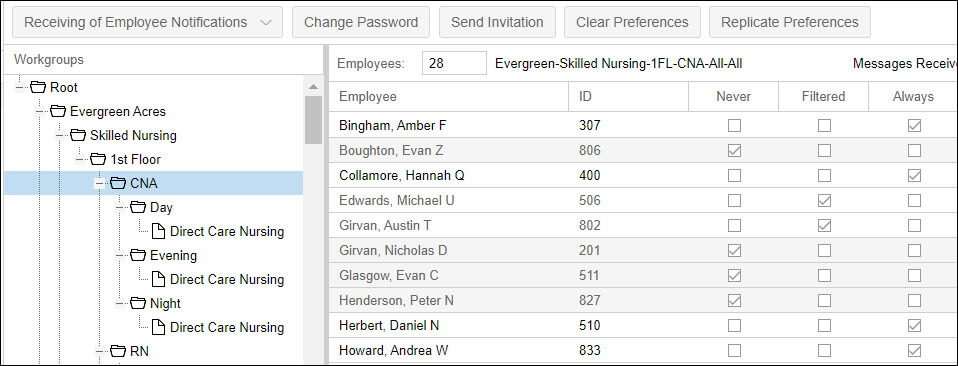The image size is (958, 366).
Task: Toggle Always checkbox for Herbert, Daniel N
Action: (914, 326)
